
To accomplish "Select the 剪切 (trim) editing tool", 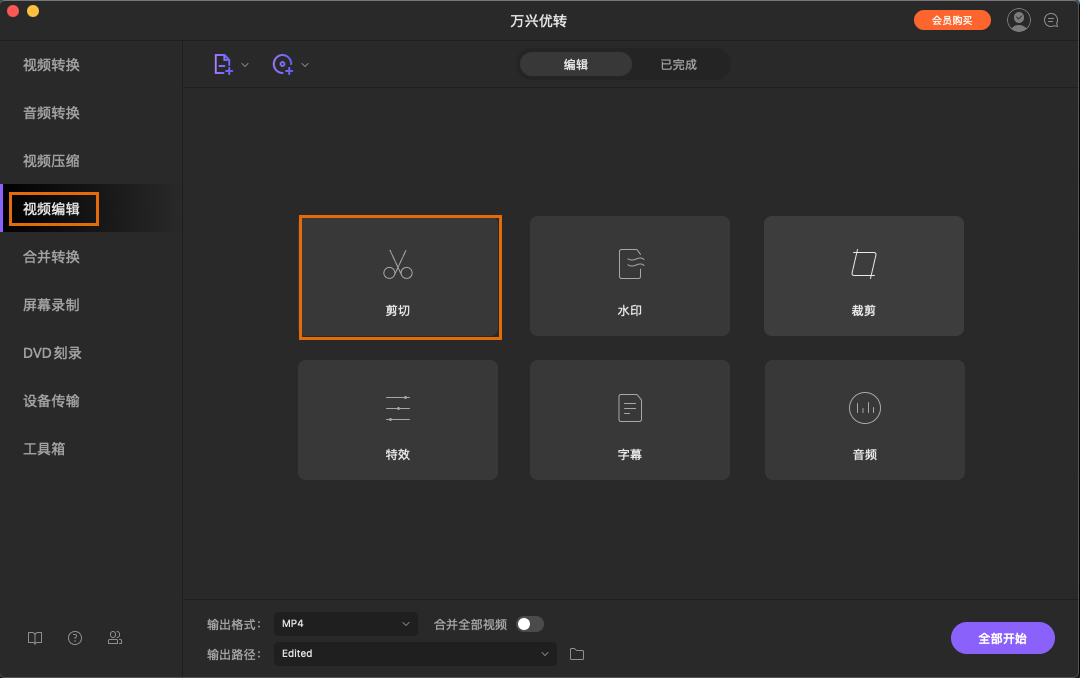I will coord(400,277).
